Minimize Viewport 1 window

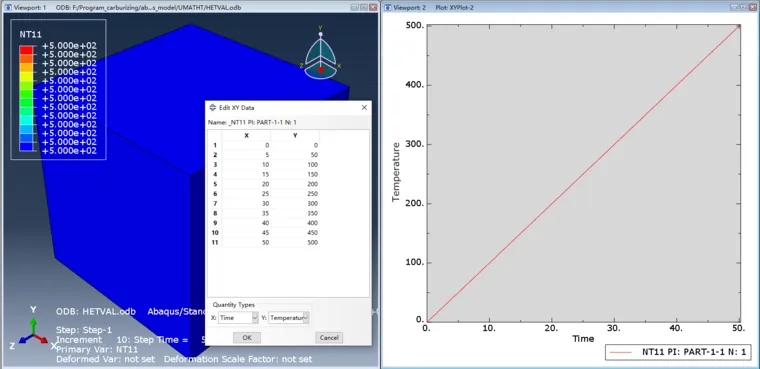[355, 7]
